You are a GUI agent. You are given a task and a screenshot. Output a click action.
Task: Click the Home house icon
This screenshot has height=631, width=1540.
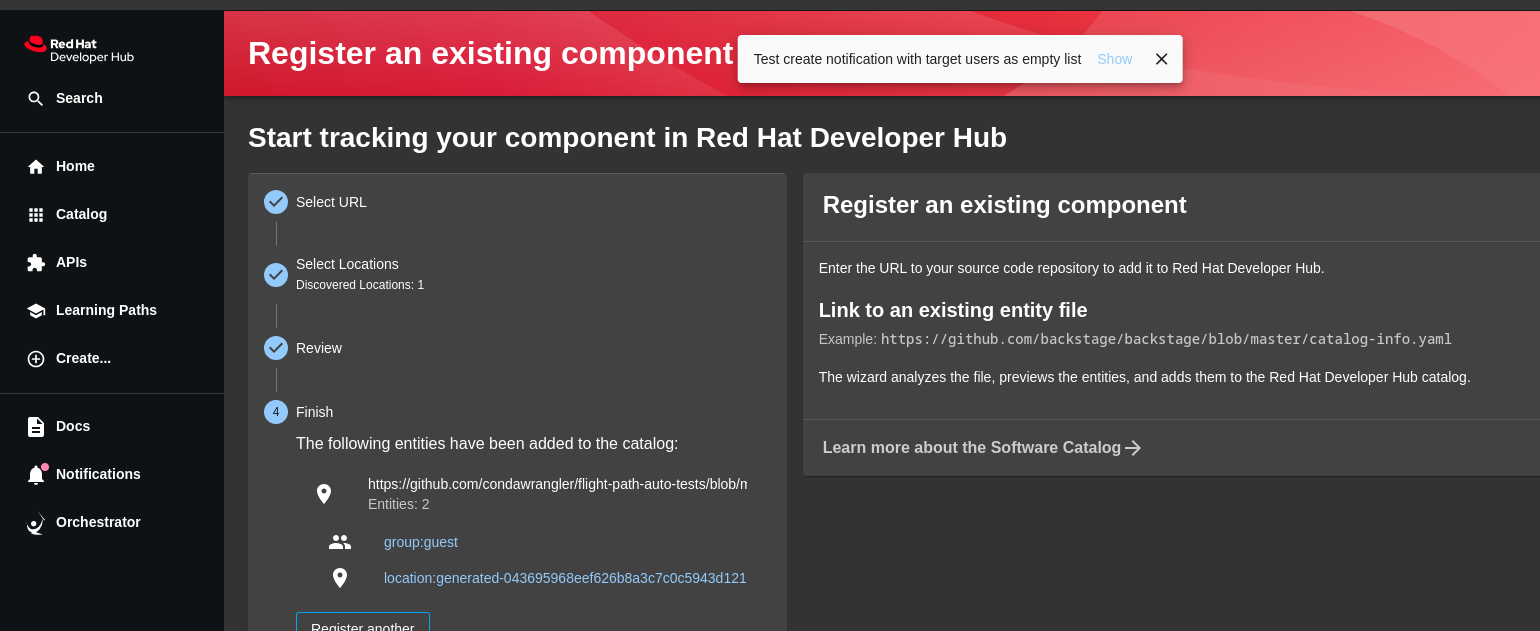point(36,166)
